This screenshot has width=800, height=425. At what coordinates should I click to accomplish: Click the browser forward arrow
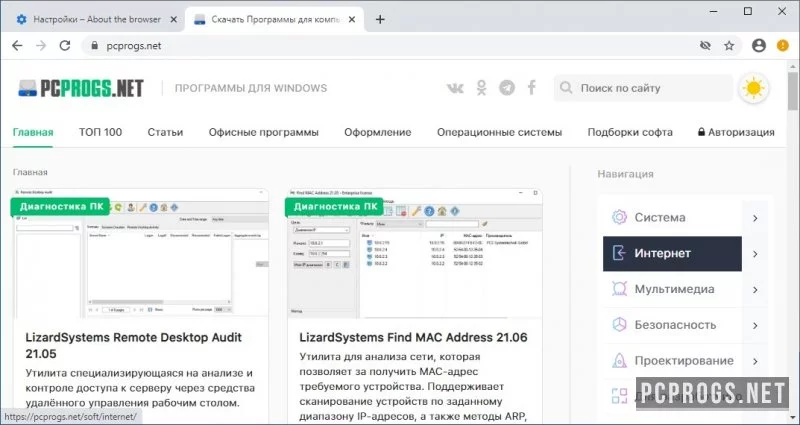[x=41, y=46]
